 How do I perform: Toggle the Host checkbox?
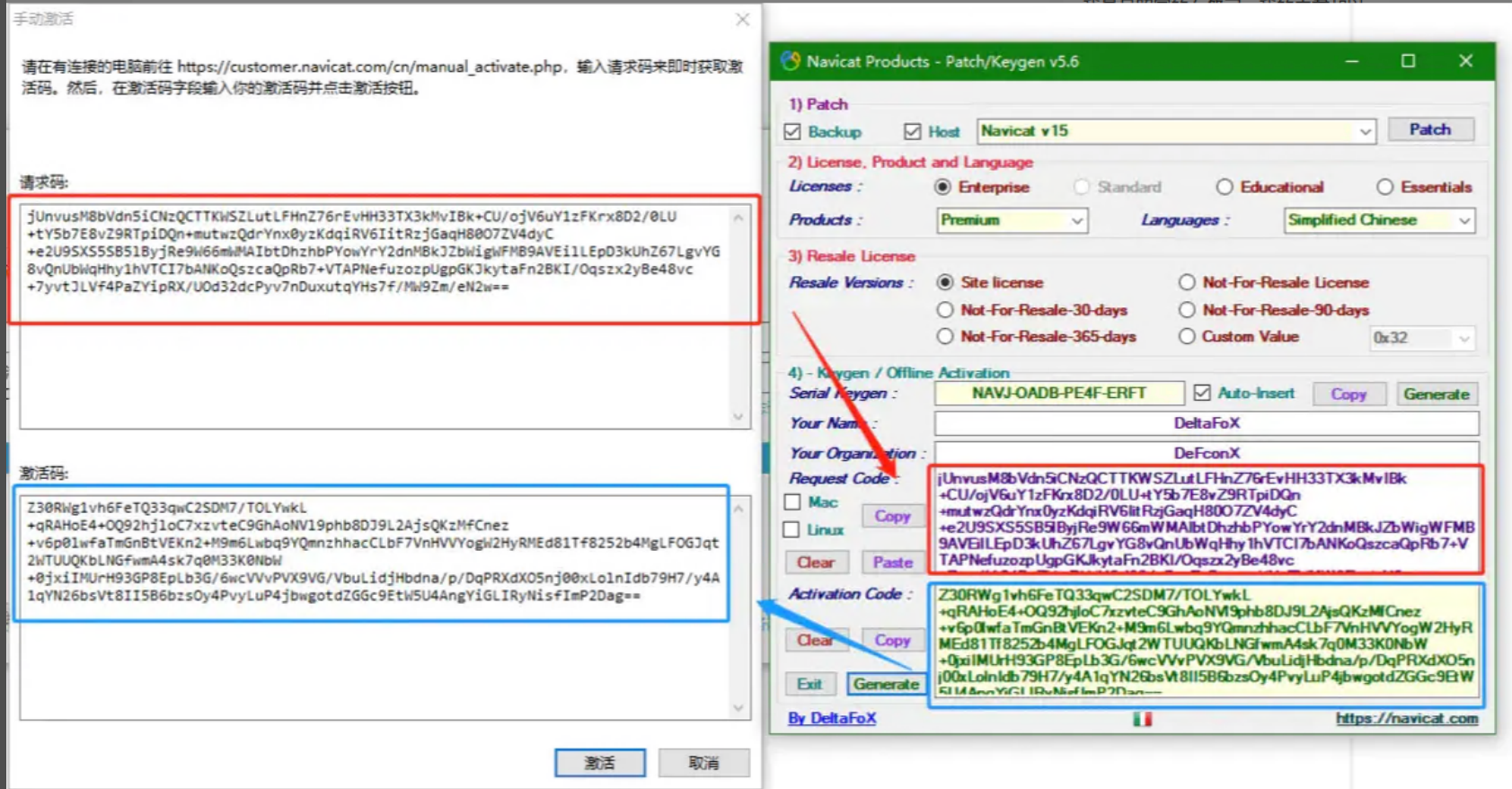[x=913, y=131]
